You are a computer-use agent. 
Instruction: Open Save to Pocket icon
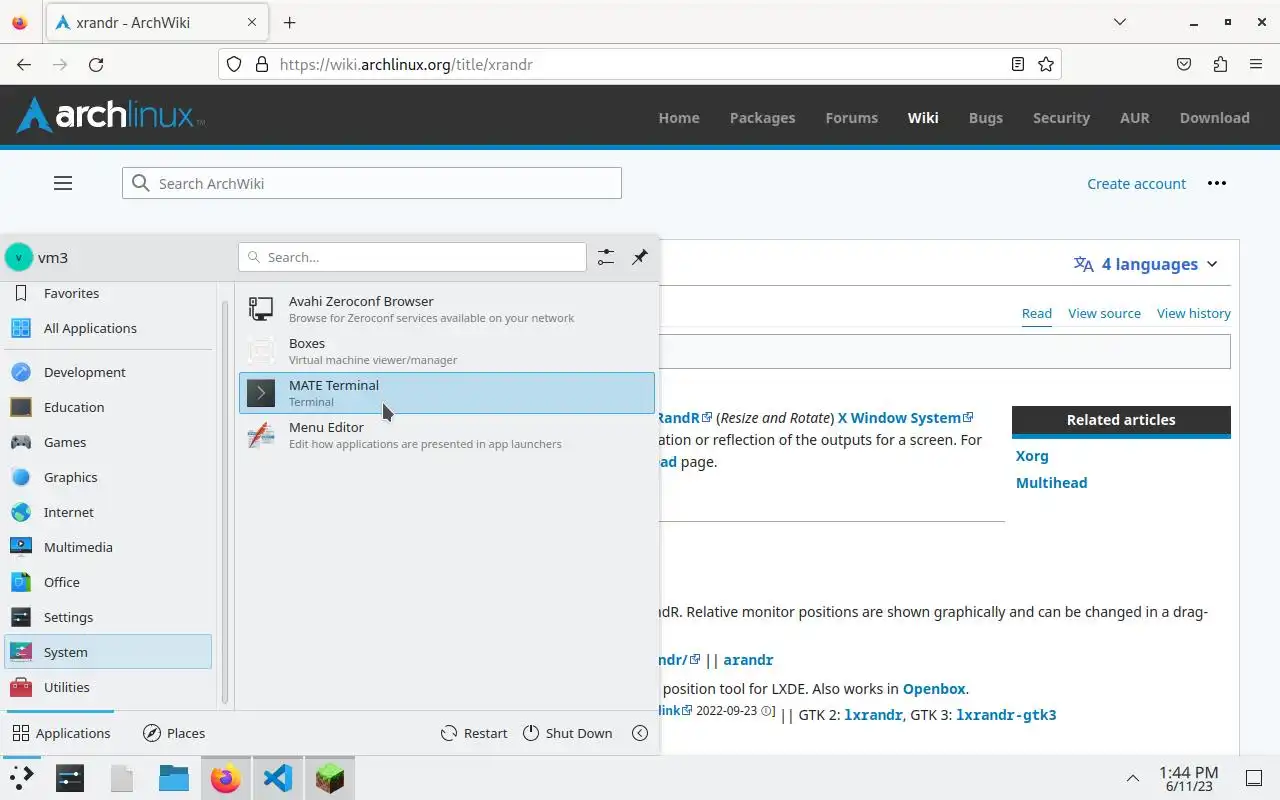[x=1184, y=64]
